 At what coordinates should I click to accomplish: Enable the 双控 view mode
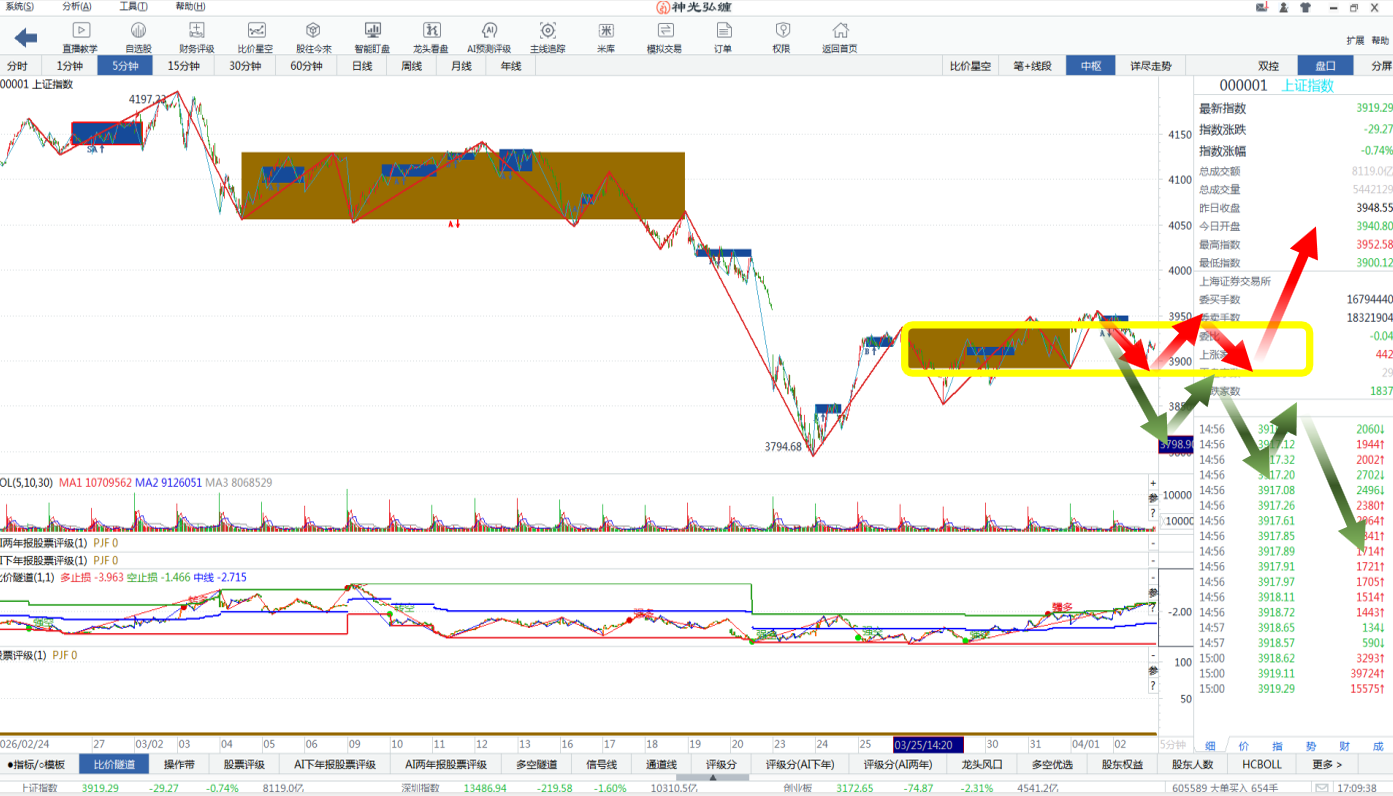(1268, 66)
